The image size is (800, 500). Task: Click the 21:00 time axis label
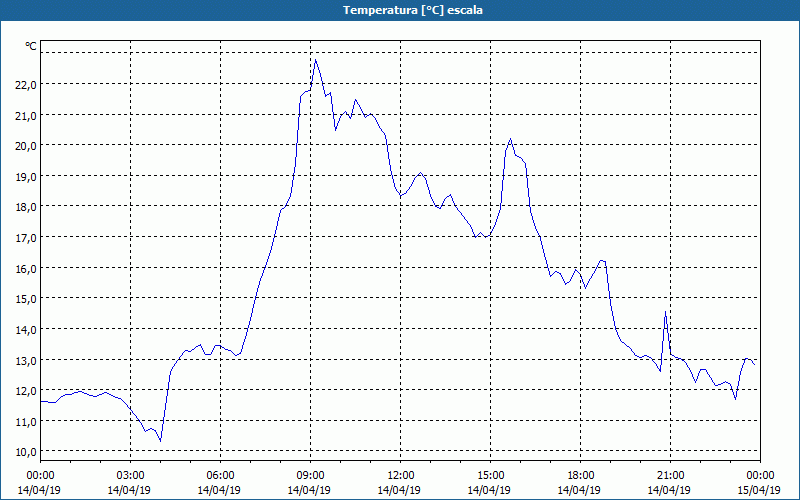pyautogui.click(x=670, y=476)
